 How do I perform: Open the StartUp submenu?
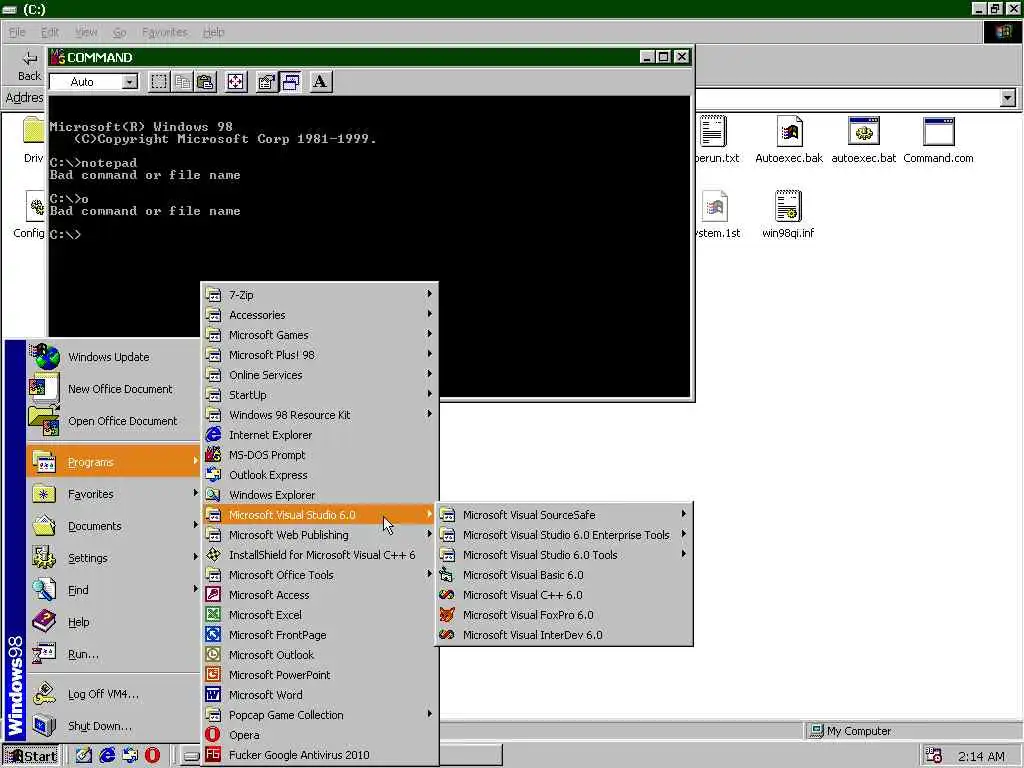point(319,395)
